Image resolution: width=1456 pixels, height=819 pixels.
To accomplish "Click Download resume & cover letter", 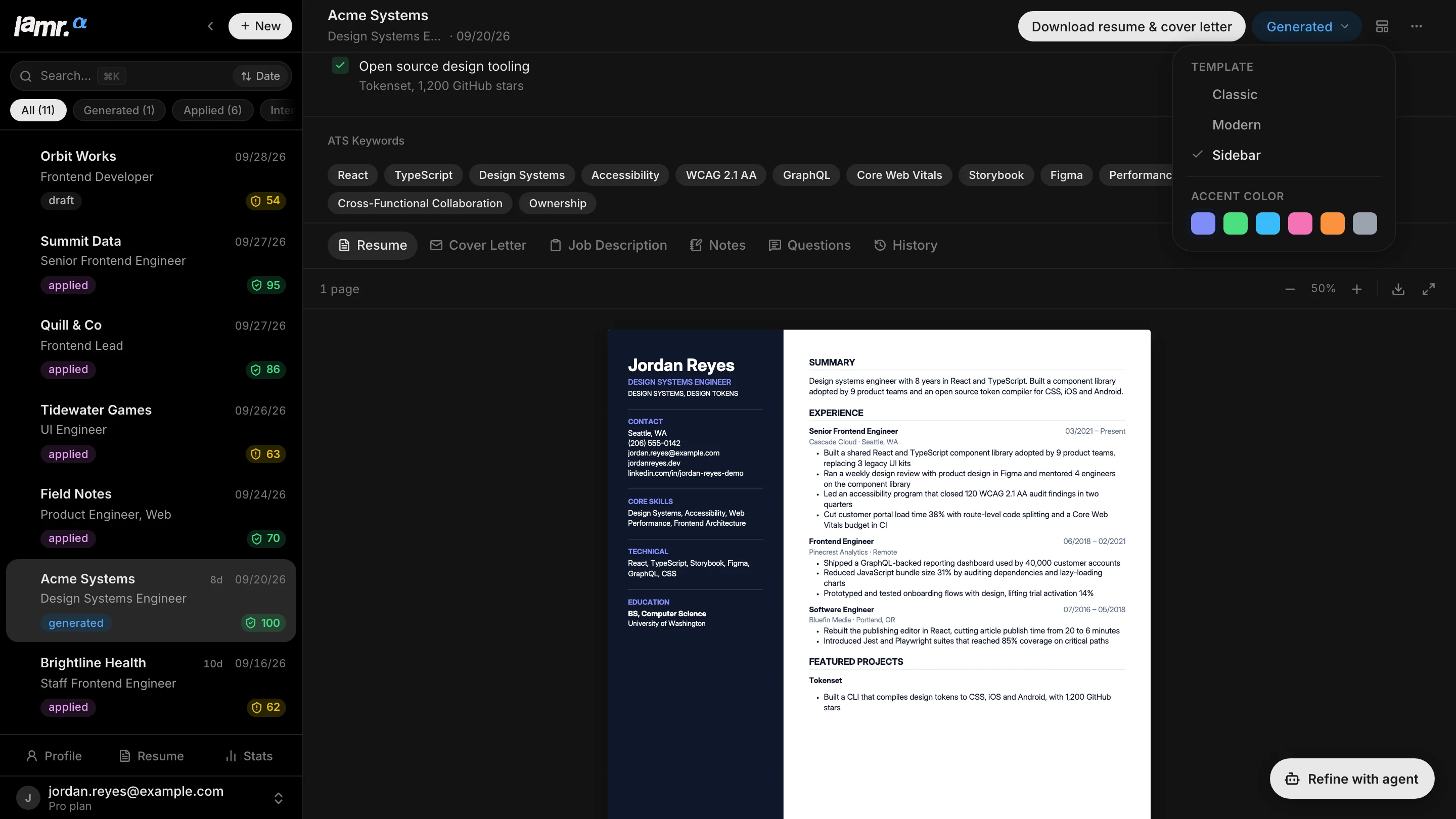I will pos(1131,27).
